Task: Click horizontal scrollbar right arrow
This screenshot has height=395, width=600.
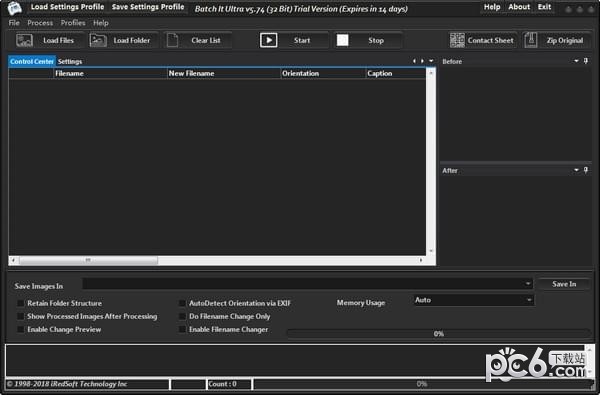Action: coord(421,260)
